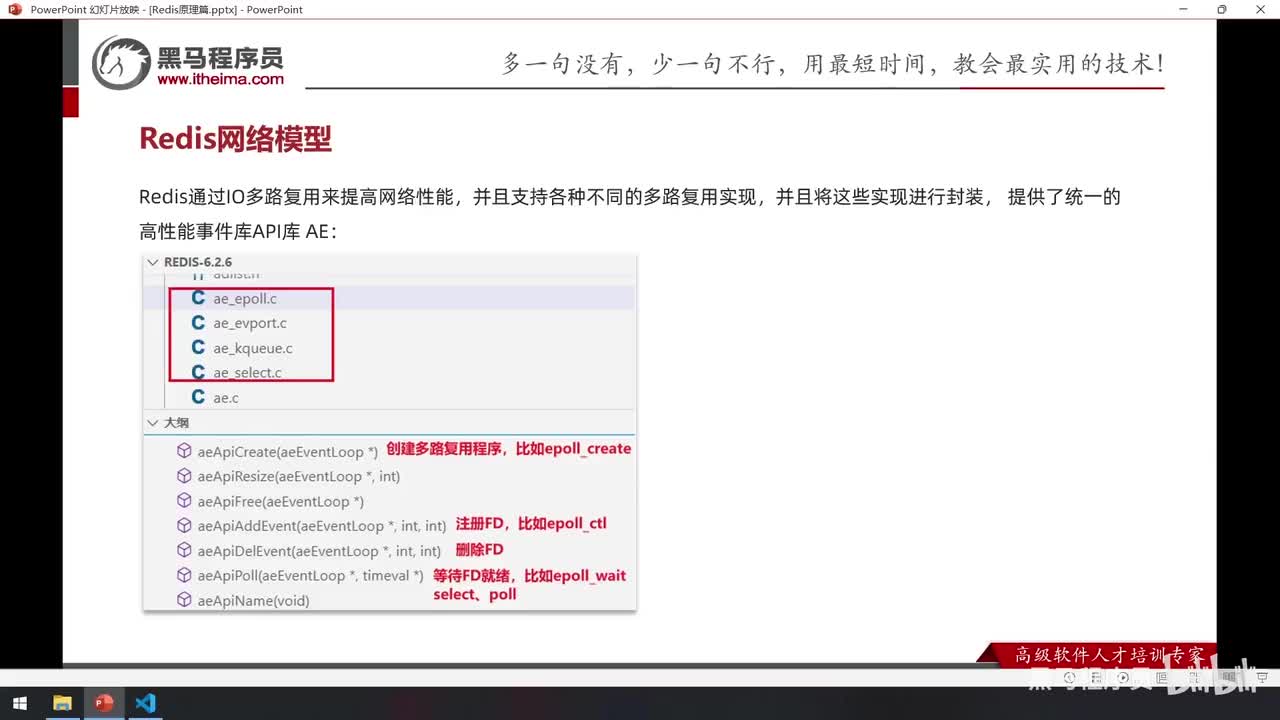
Task: Click the 大纲 section label
Action: pyautogui.click(x=176, y=423)
